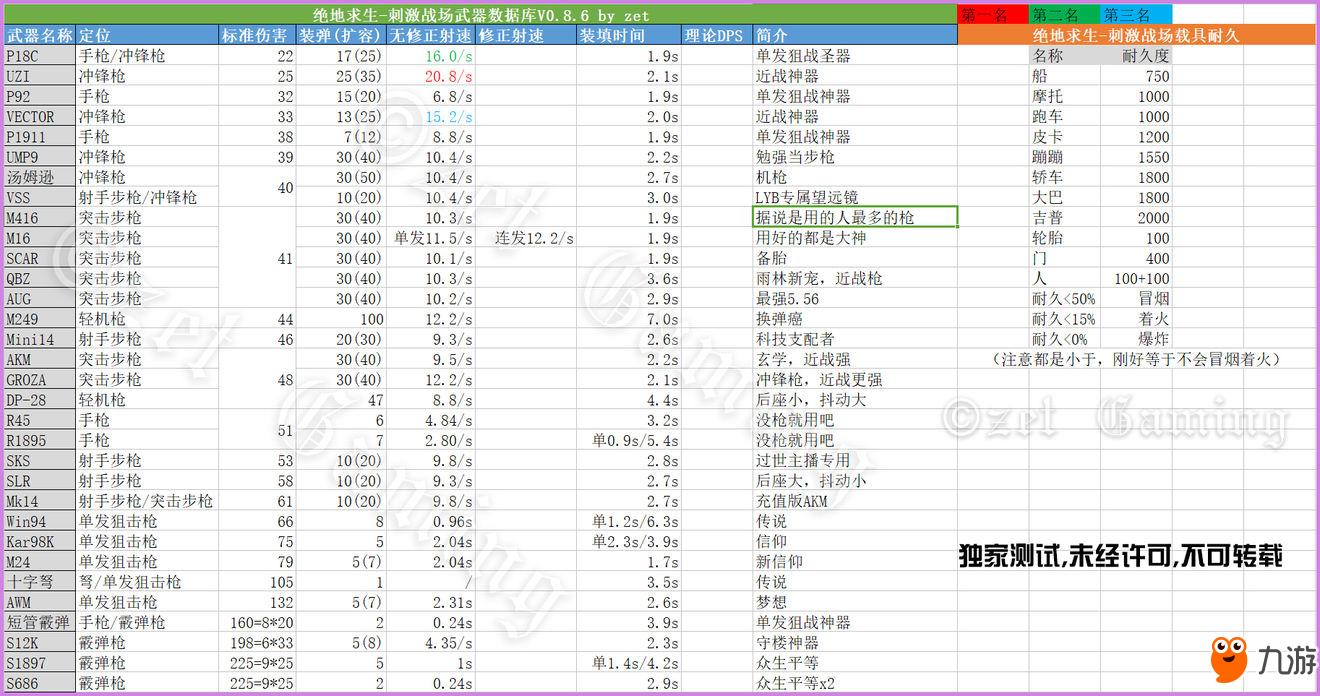
Task: Select the P18C weapon name cell
Action: click(39, 56)
